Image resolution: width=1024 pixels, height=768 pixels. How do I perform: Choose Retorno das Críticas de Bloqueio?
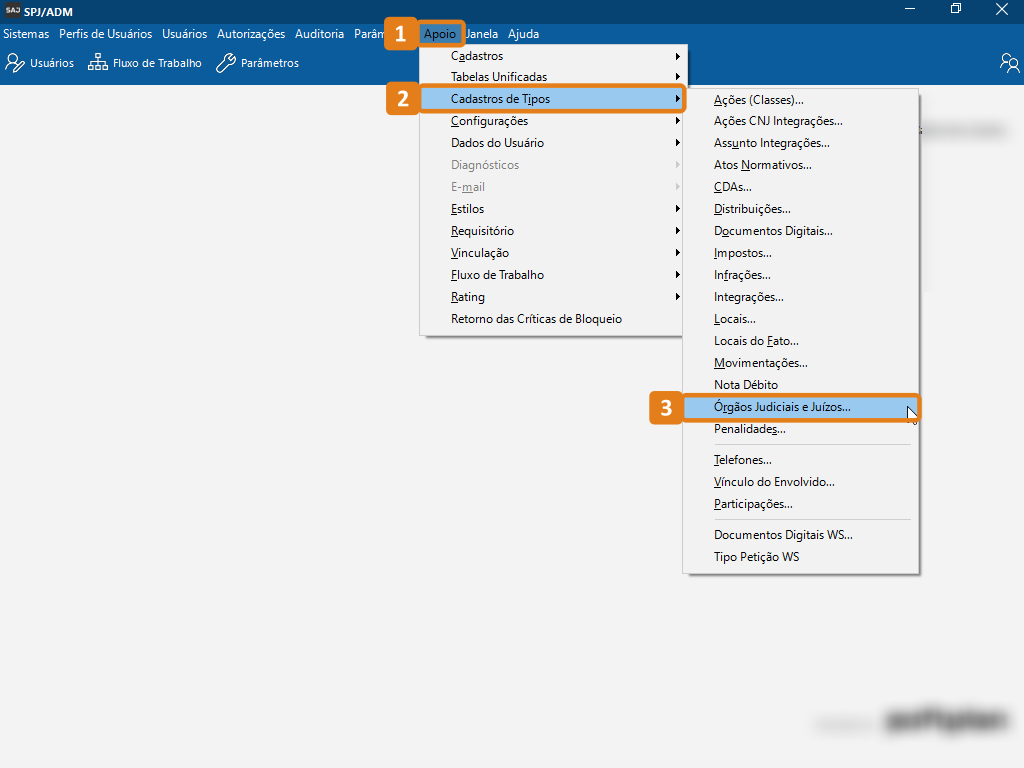536,319
